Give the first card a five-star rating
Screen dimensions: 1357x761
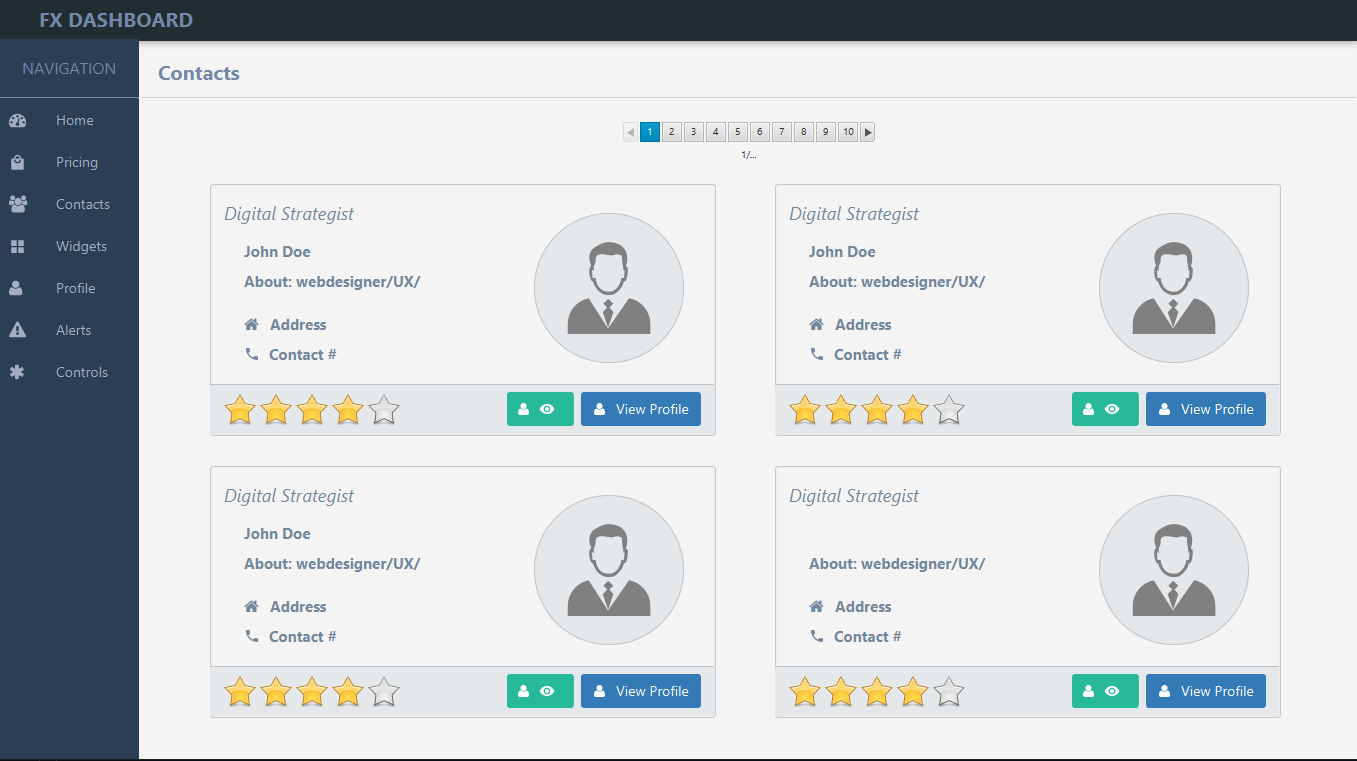pyautogui.click(x=383, y=408)
